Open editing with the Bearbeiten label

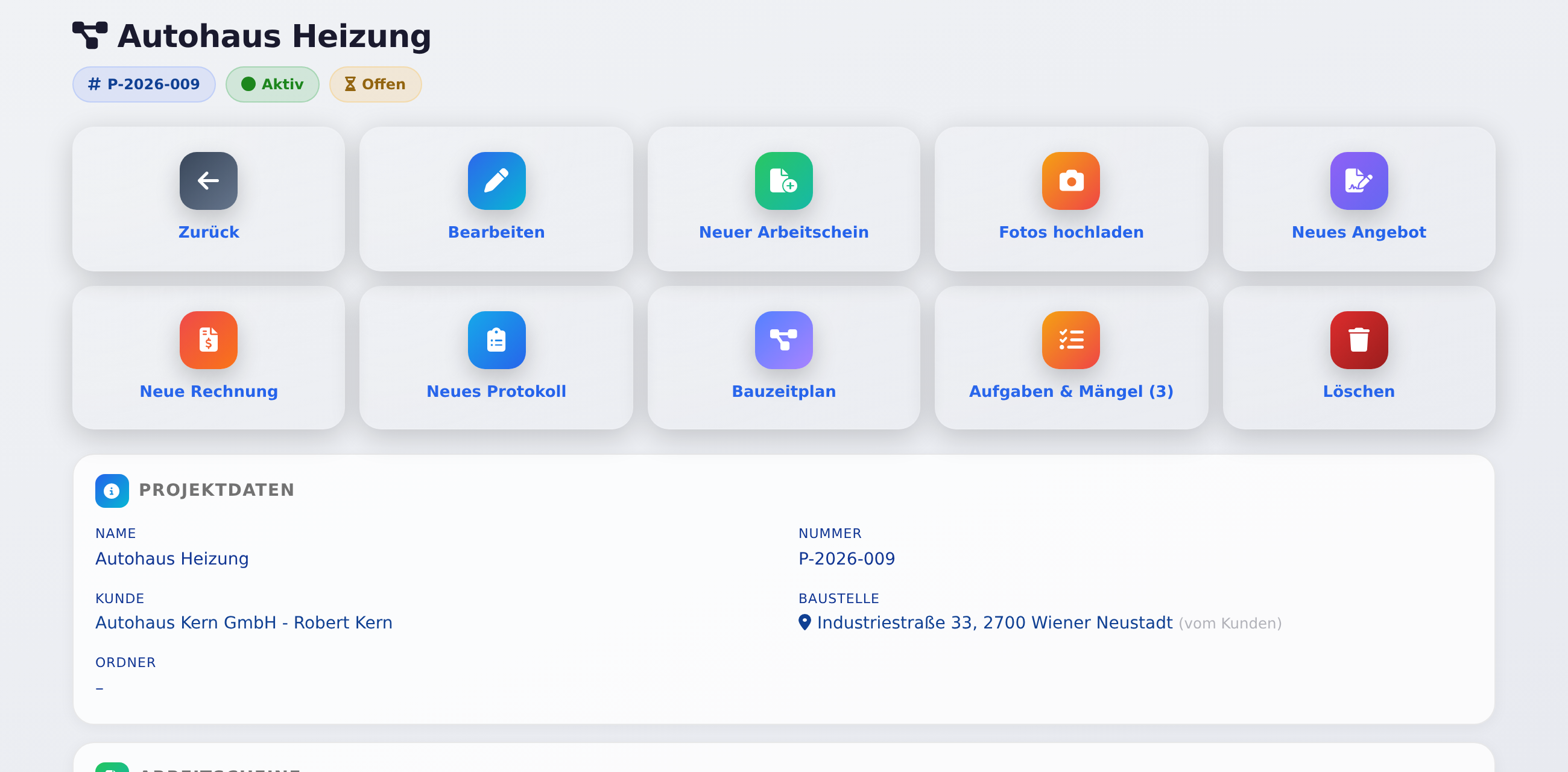pyautogui.click(x=496, y=232)
